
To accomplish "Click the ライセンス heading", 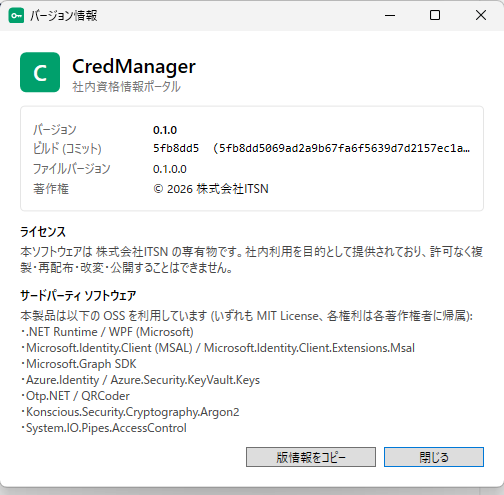I will [x=43, y=232].
